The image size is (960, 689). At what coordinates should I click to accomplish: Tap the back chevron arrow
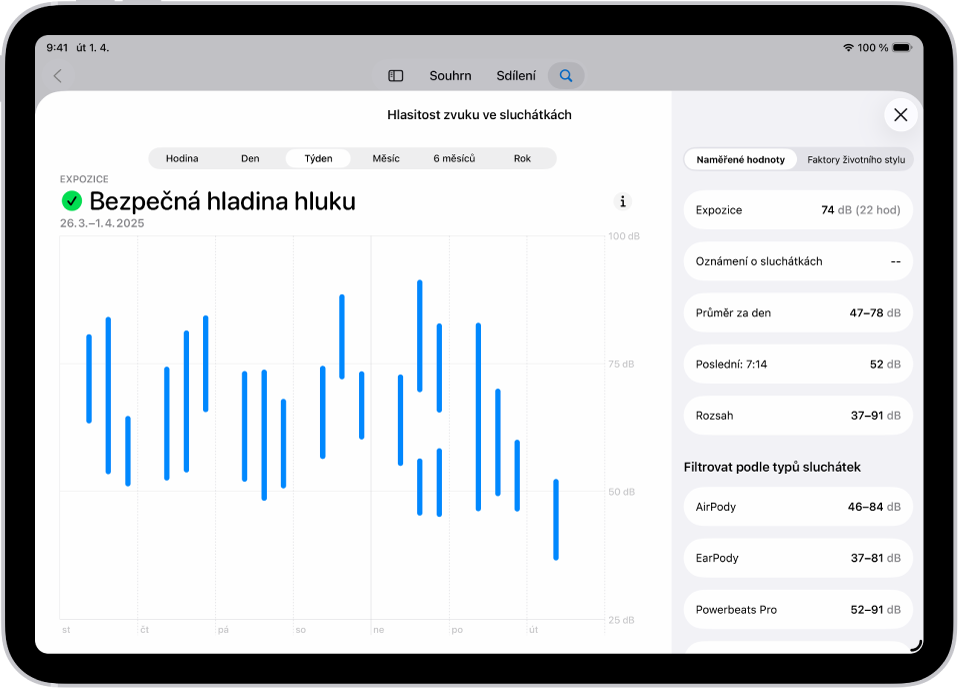click(x=58, y=75)
